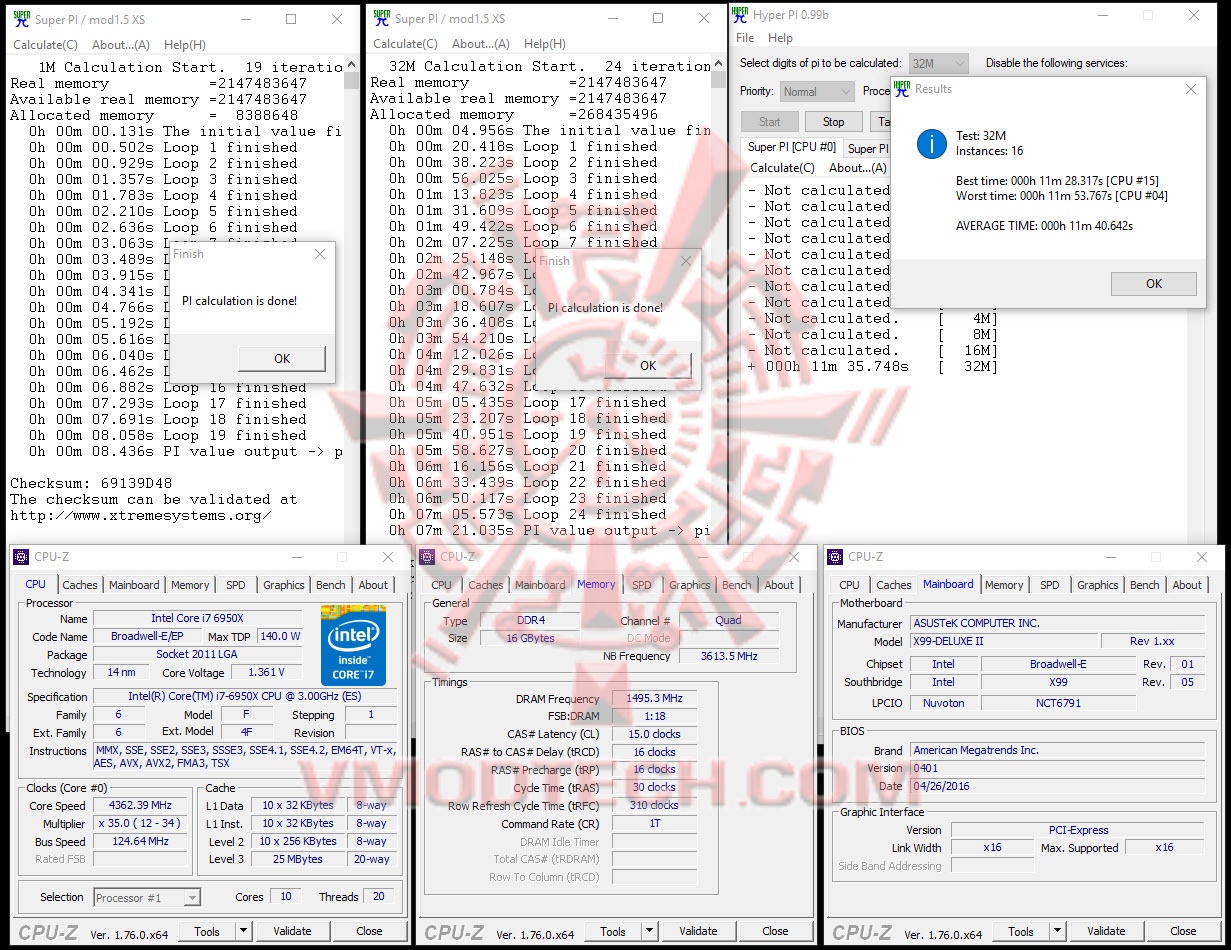The width and height of the screenshot is (1231, 950).
Task: Click the CPU-Z icon in the Memory window title bar
Action: click(428, 557)
